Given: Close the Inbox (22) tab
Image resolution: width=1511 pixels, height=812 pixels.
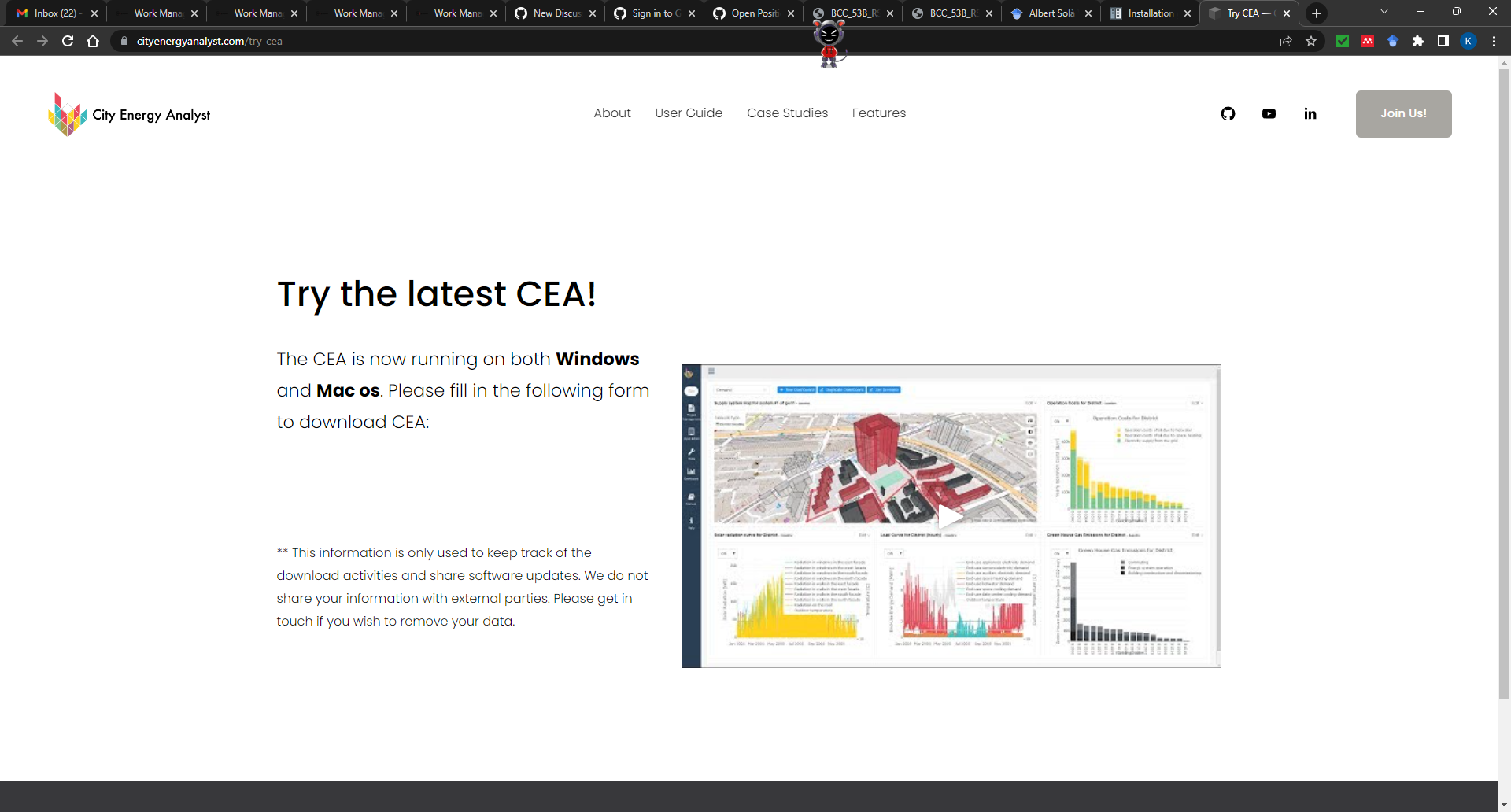Looking at the screenshot, I should [94, 13].
